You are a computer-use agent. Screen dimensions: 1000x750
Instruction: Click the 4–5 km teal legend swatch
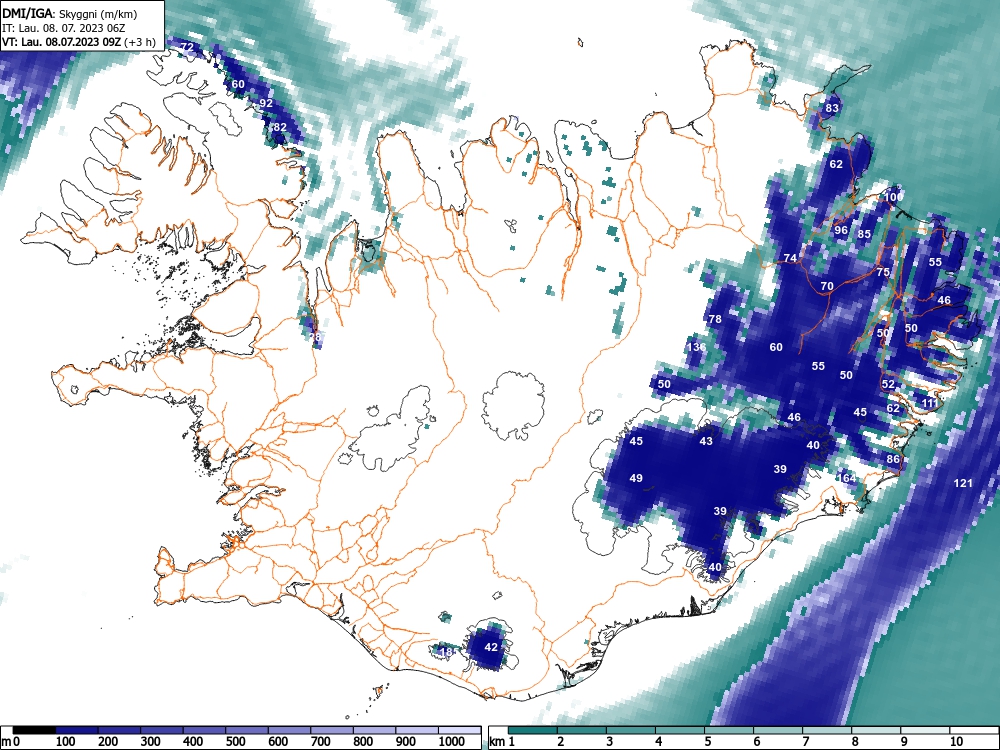(x=680, y=730)
